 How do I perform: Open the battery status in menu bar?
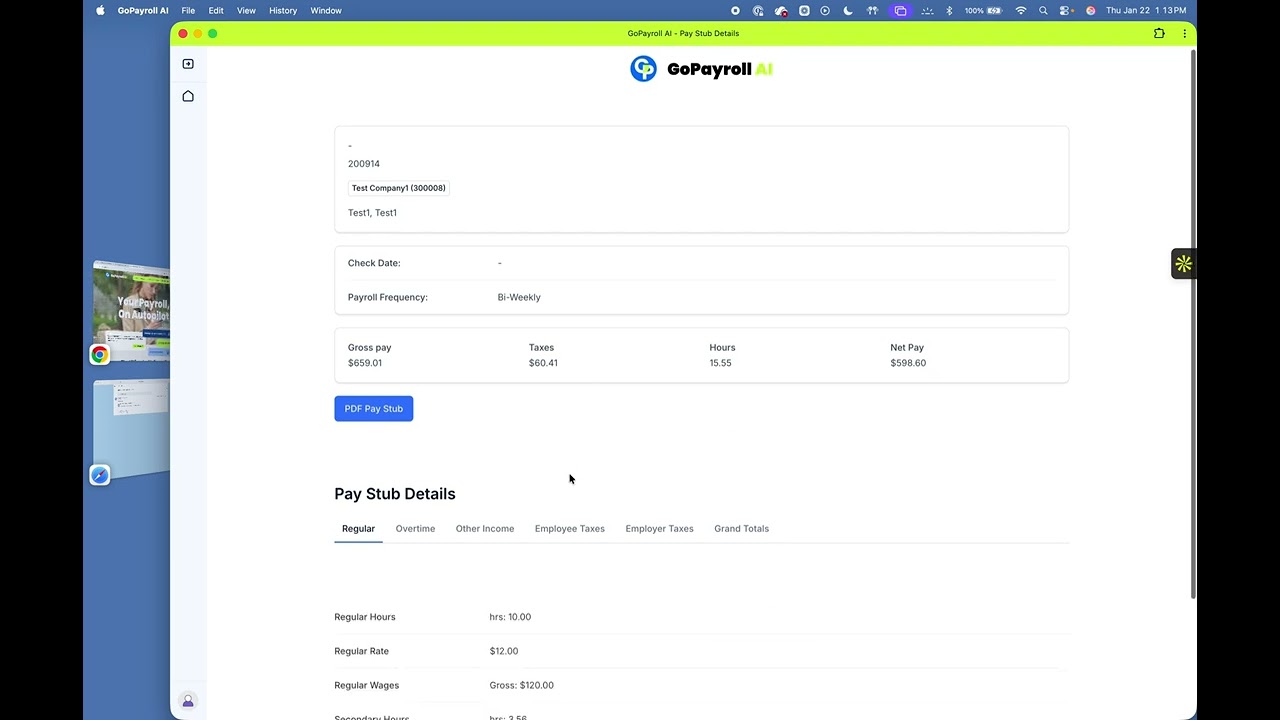pyautogui.click(x=984, y=10)
